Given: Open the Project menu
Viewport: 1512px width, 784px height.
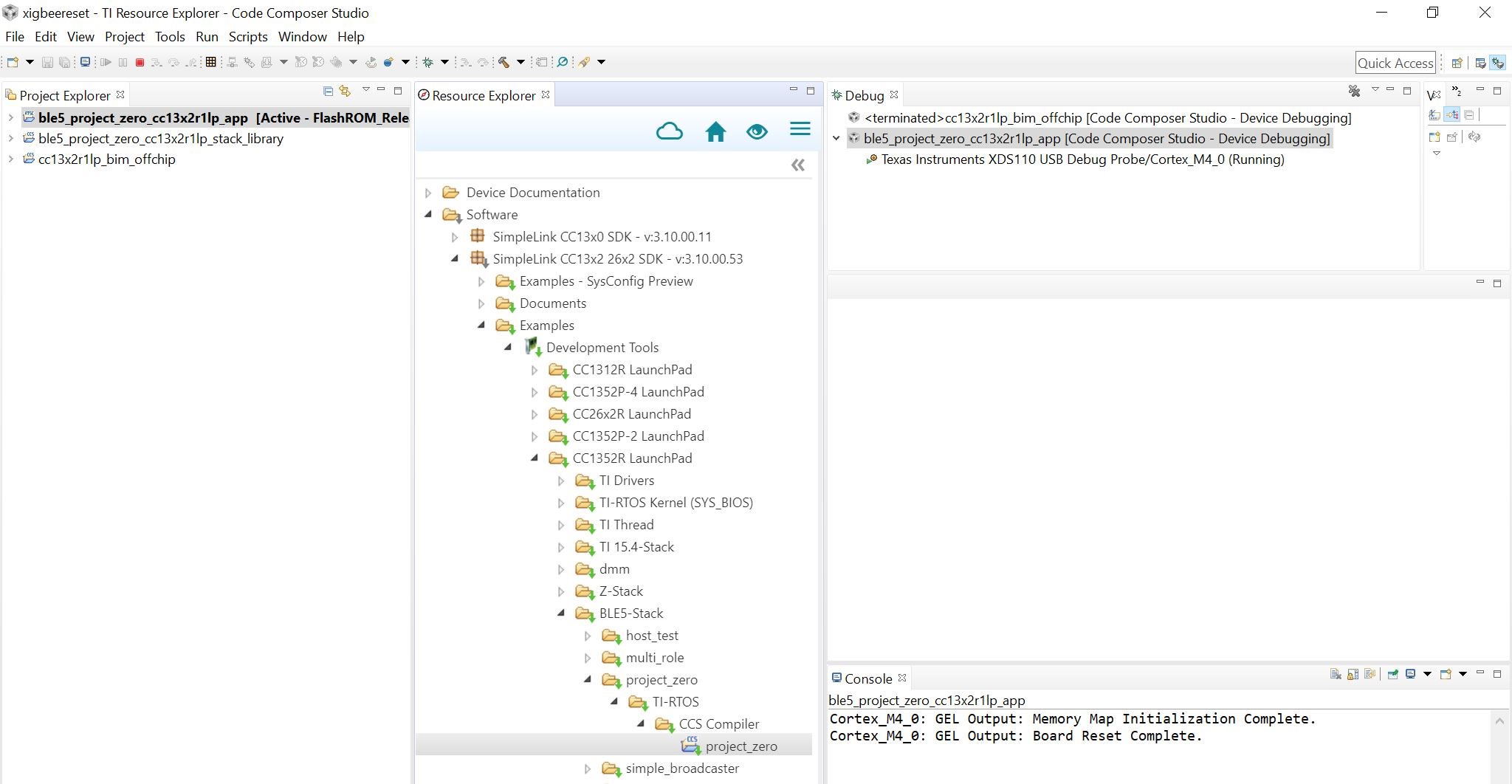Looking at the screenshot, I should pyautogui.click(x=125, y=36).
